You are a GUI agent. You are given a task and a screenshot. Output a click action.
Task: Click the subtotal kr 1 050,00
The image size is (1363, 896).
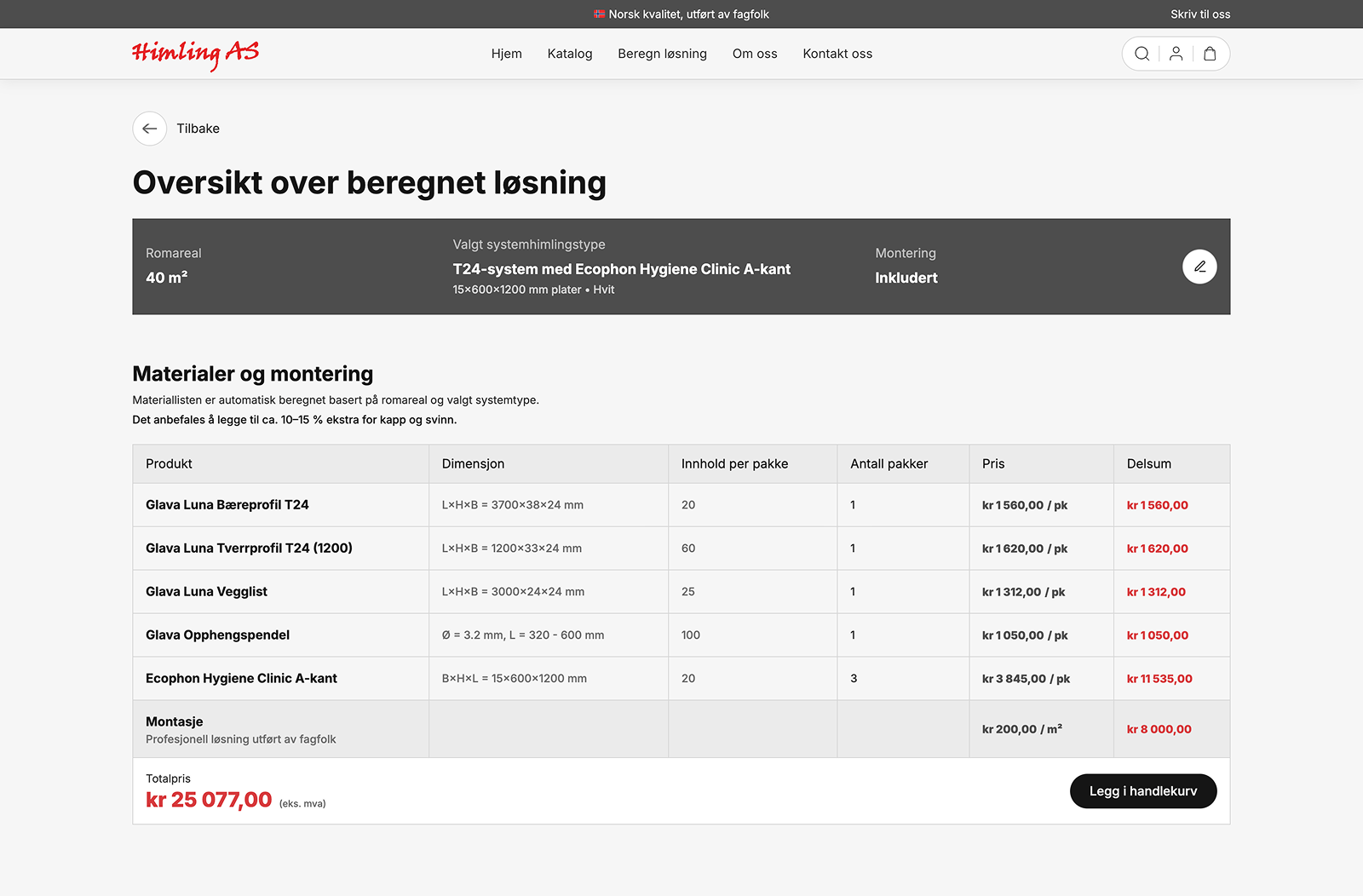coord(1158,635)
